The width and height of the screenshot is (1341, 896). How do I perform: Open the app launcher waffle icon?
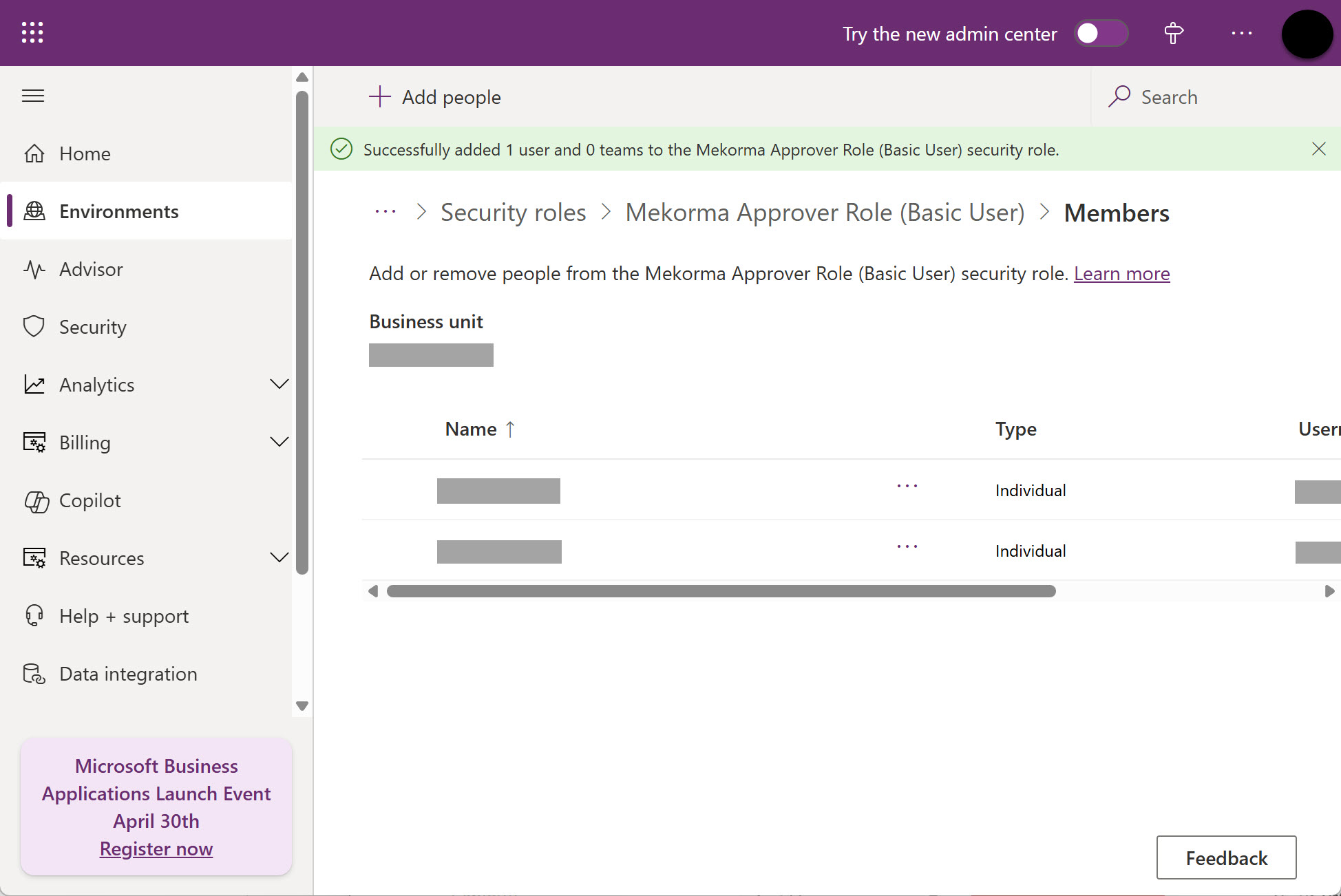coord(32,32)
